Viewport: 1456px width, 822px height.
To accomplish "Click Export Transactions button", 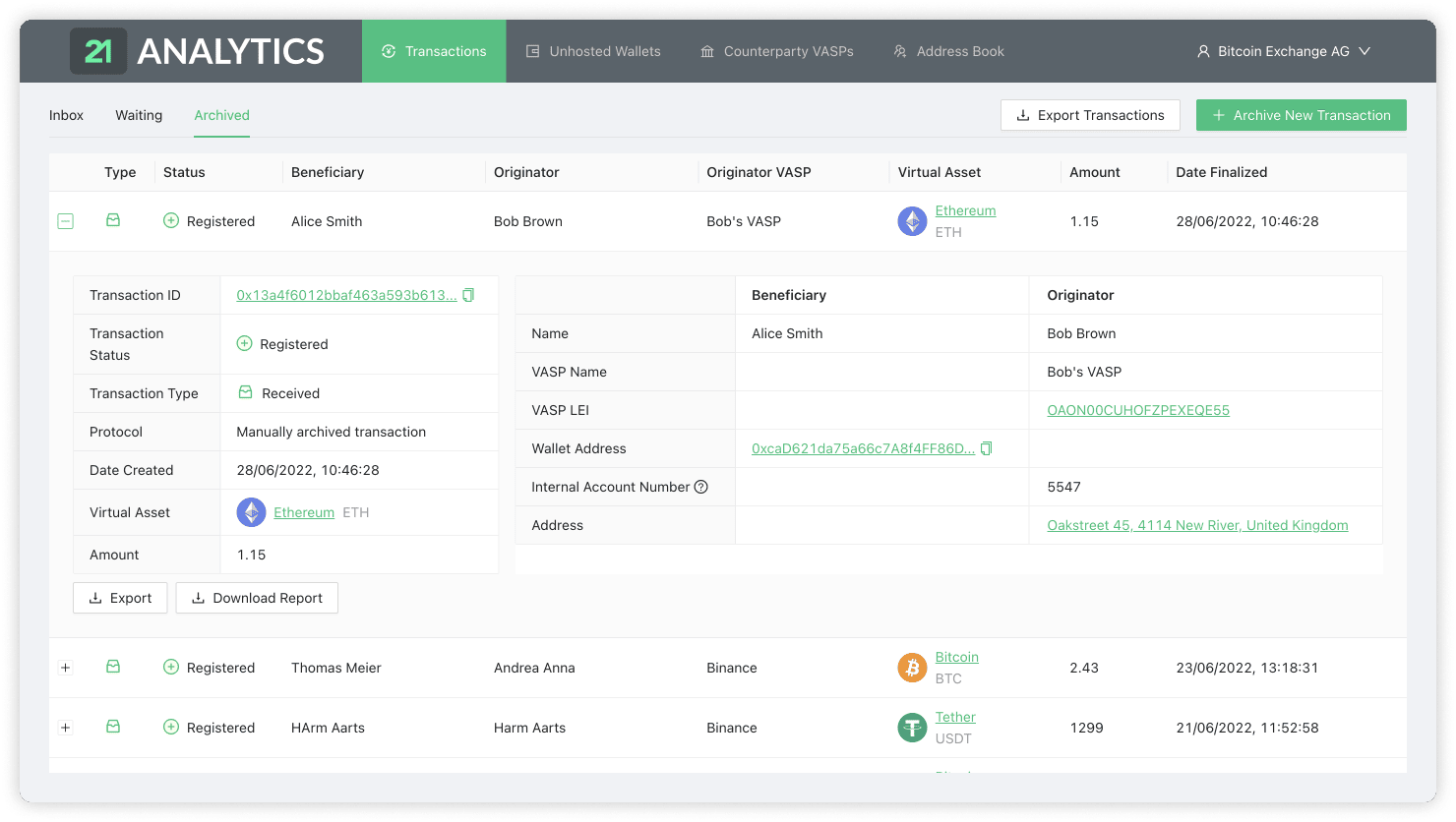I will tap(1089, 115).
